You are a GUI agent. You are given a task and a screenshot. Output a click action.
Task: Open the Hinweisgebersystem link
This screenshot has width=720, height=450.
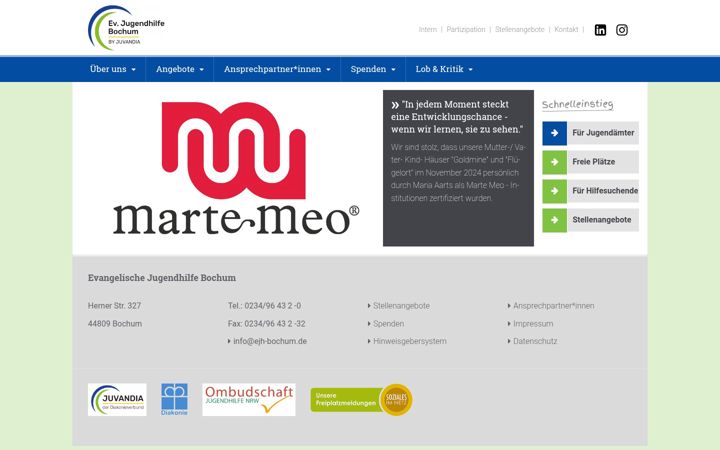(410, 341)
